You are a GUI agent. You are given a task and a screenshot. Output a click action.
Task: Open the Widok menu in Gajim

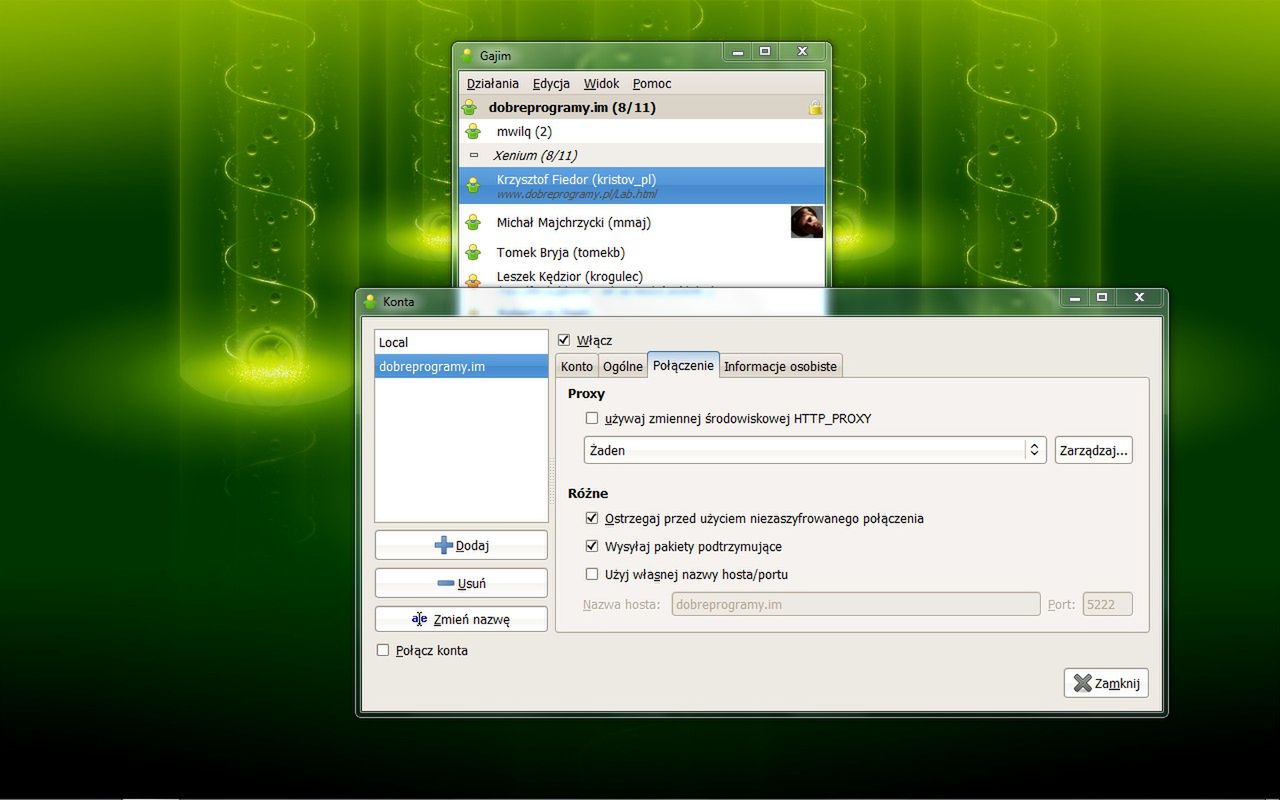[601, 84]
